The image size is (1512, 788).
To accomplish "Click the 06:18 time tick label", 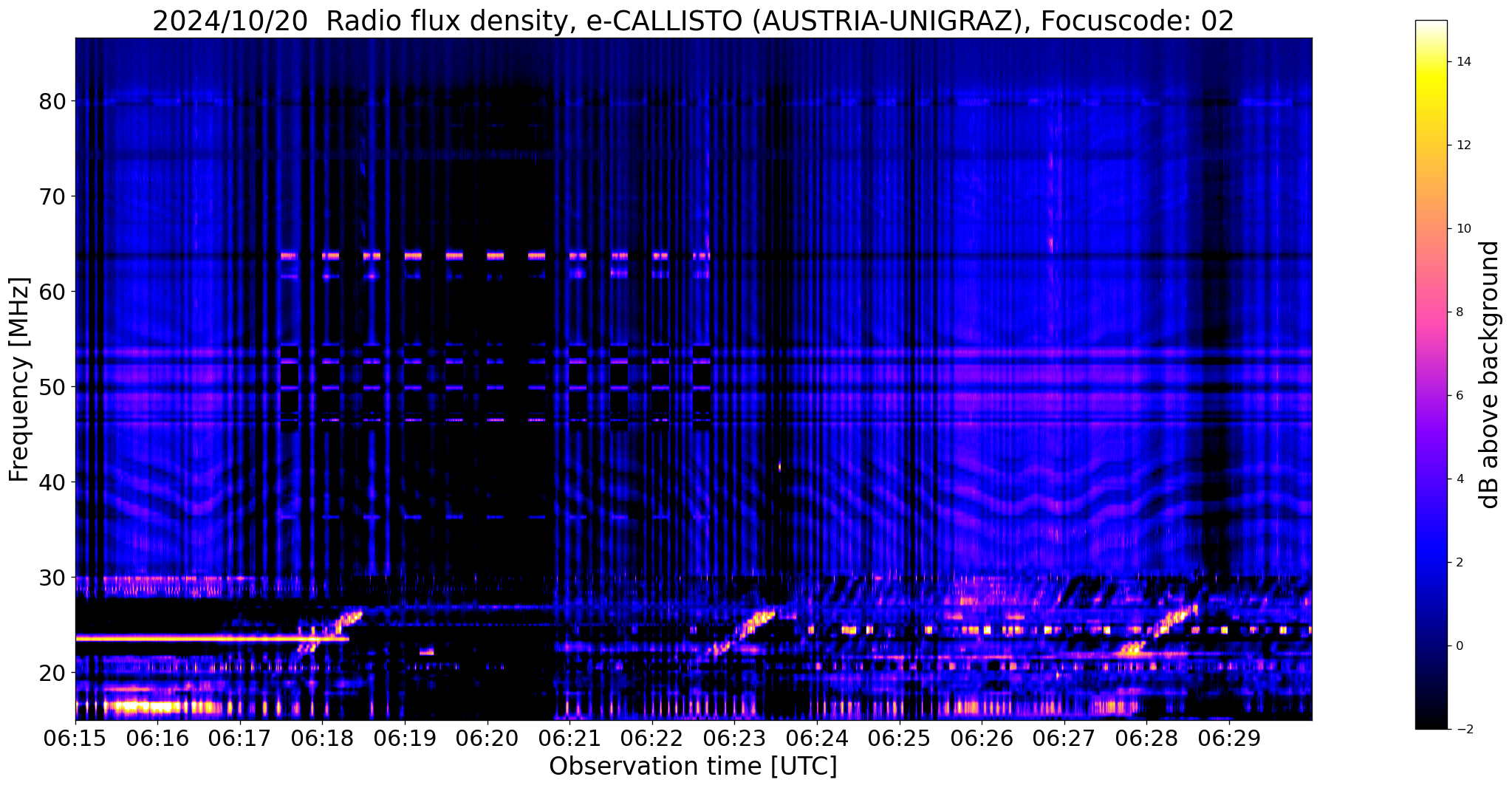I will pos(322,738).
